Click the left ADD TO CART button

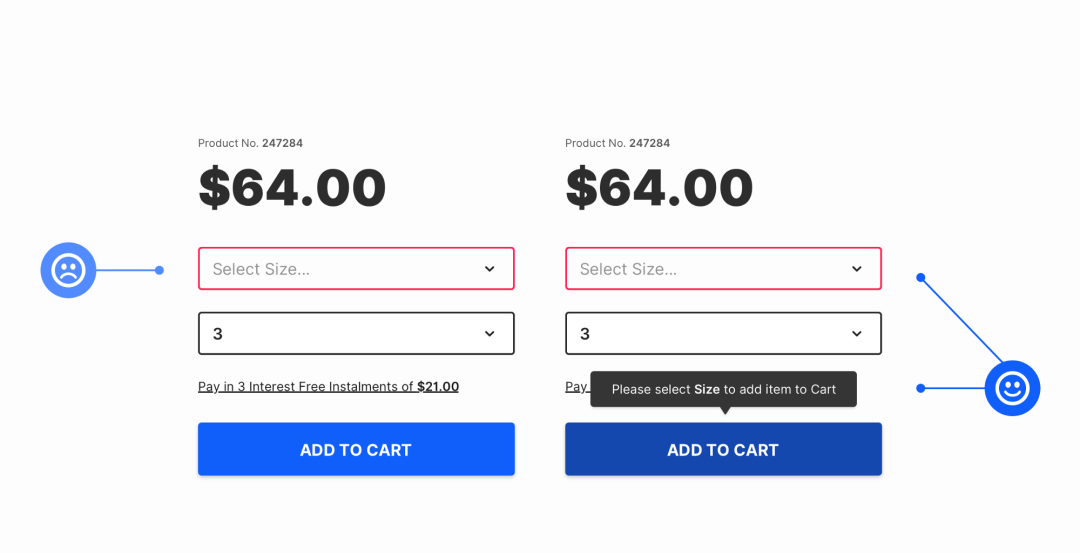[x=356, y=449]
